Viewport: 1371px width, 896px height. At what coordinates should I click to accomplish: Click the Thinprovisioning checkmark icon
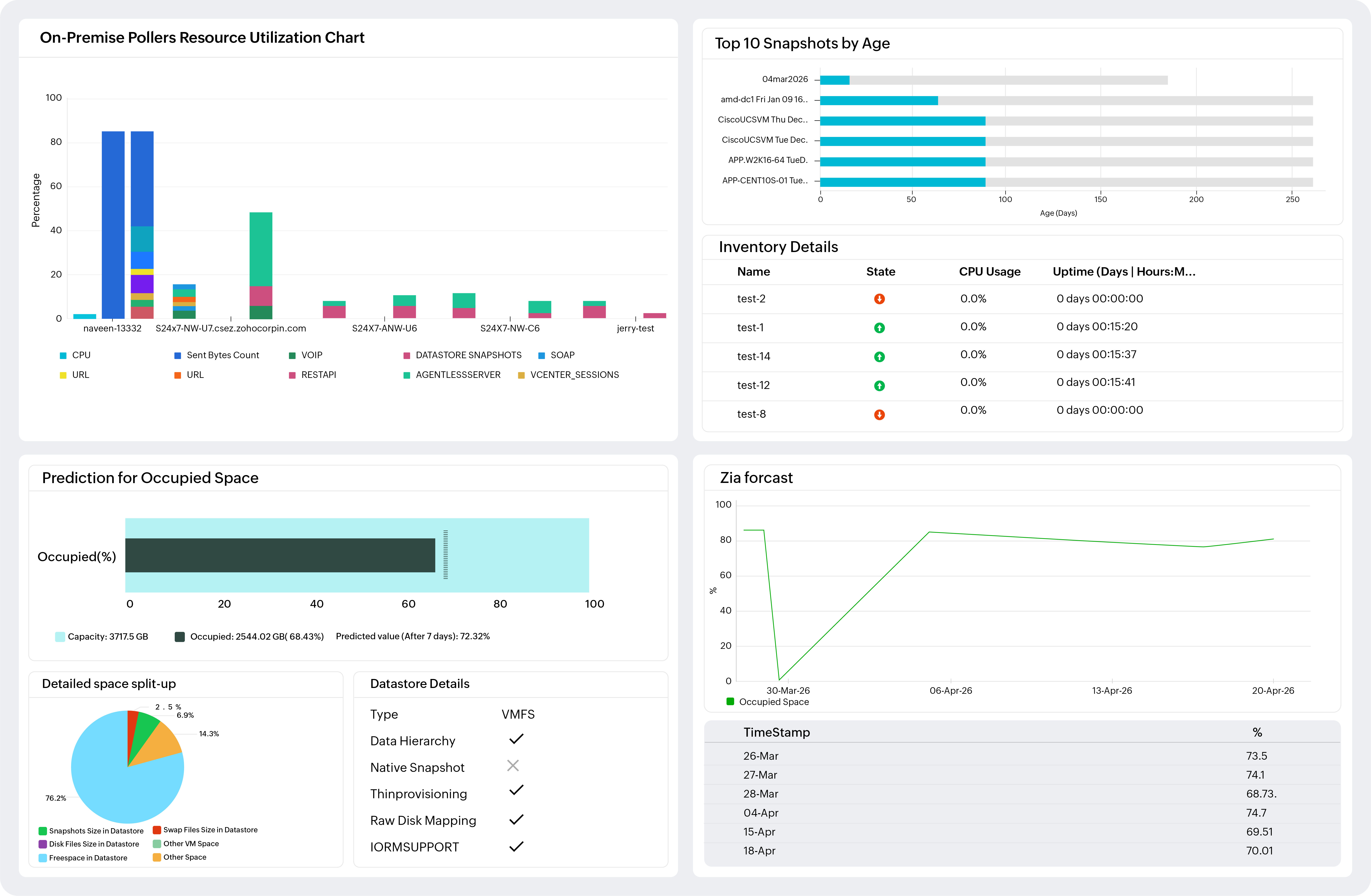(516, 790)
